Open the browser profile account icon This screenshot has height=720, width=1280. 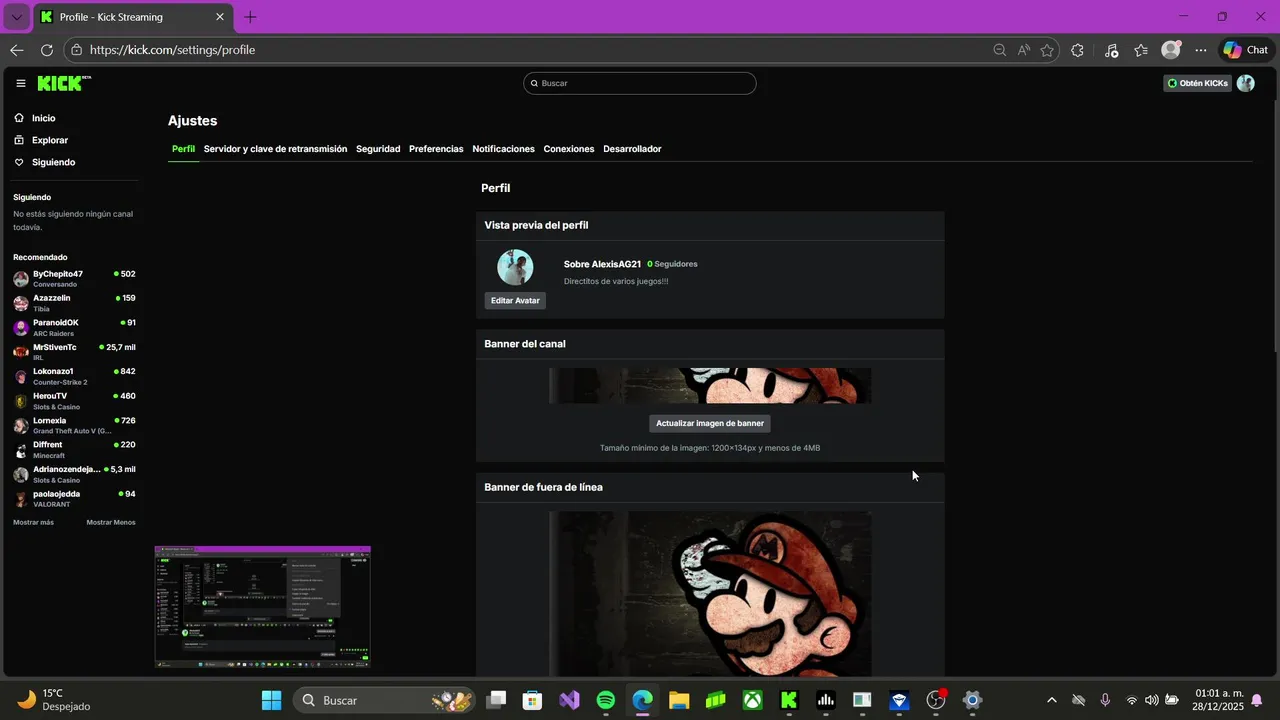[x=1170, y=50]
